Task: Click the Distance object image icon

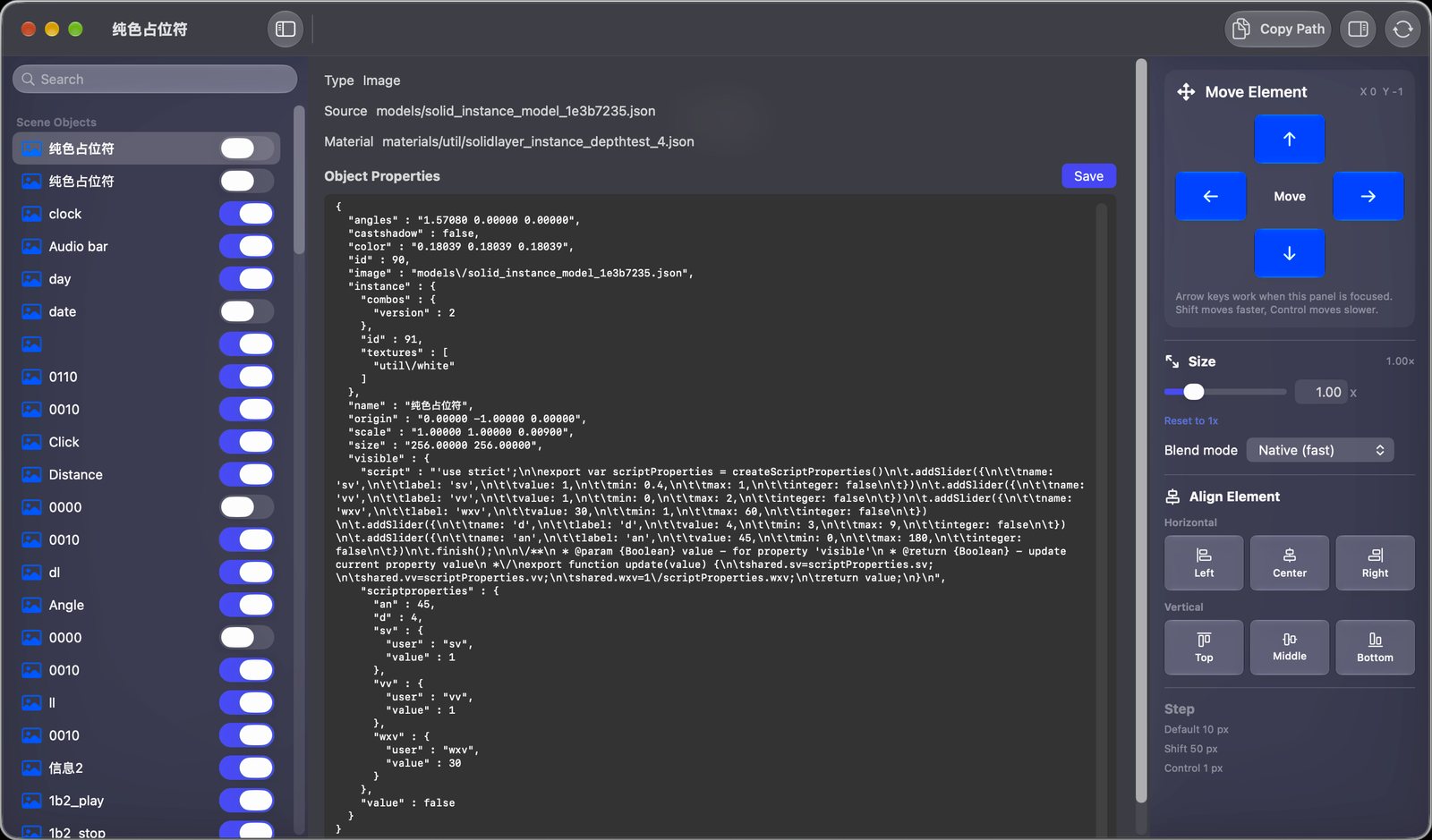Action: 31,474
